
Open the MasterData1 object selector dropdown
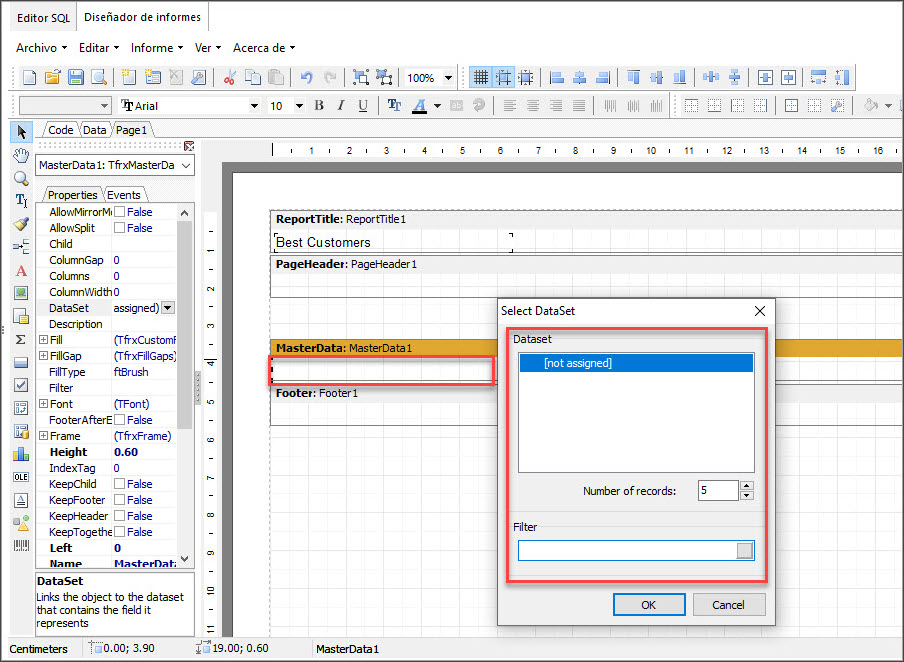click(186, 166)
